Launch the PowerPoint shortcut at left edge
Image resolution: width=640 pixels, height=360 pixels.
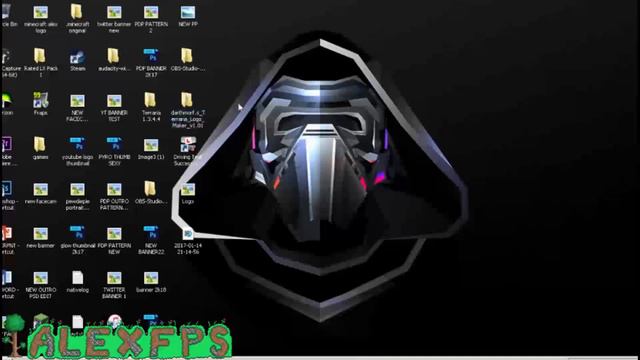9,241
